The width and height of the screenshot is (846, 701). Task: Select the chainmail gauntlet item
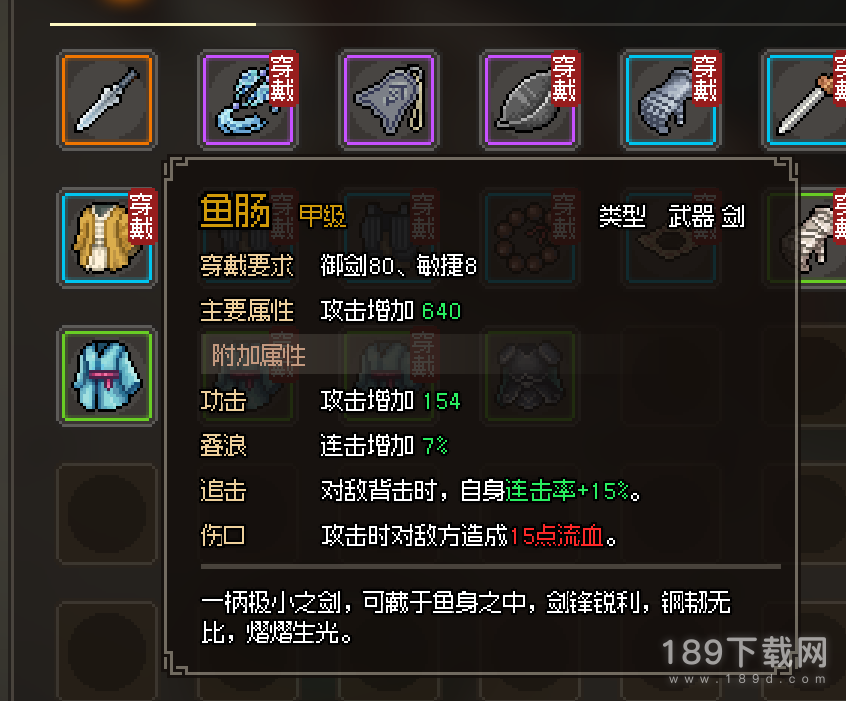coord(671,100)
